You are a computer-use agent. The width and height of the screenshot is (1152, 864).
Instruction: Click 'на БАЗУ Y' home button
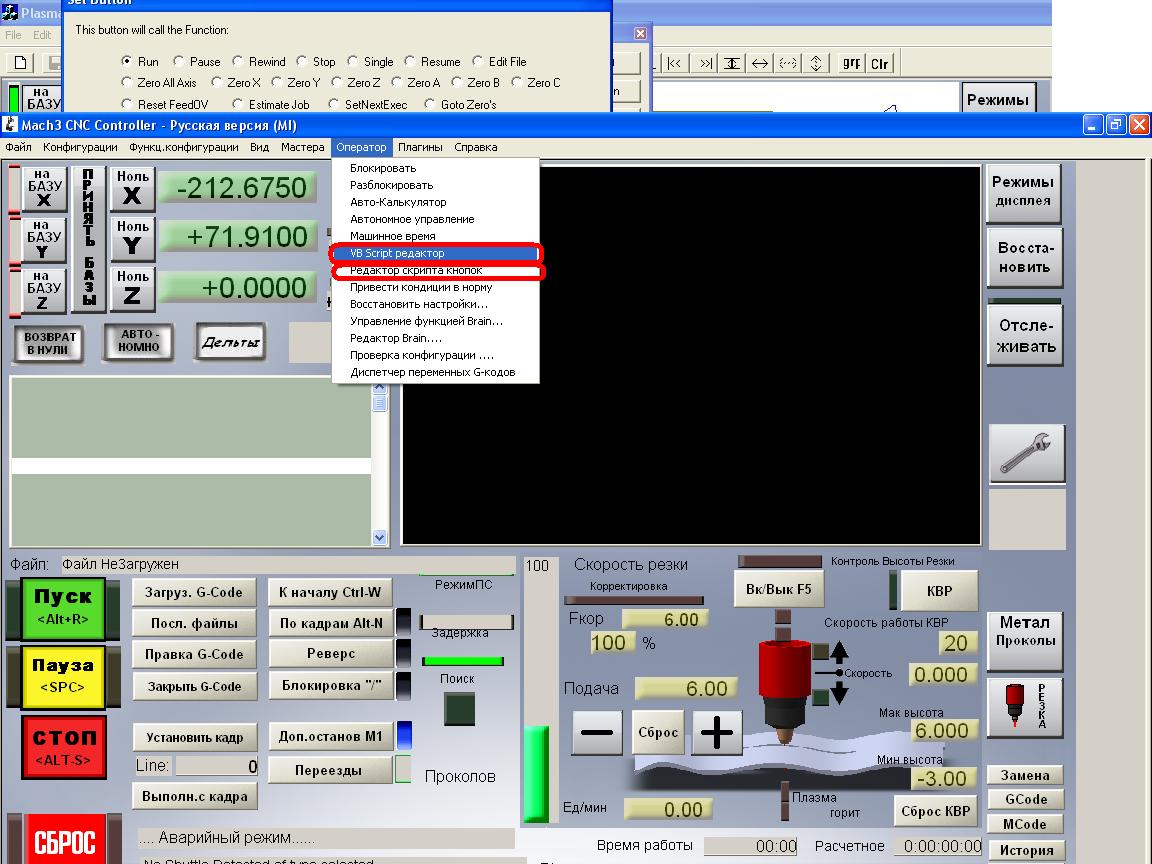click(x=44, y=240)
